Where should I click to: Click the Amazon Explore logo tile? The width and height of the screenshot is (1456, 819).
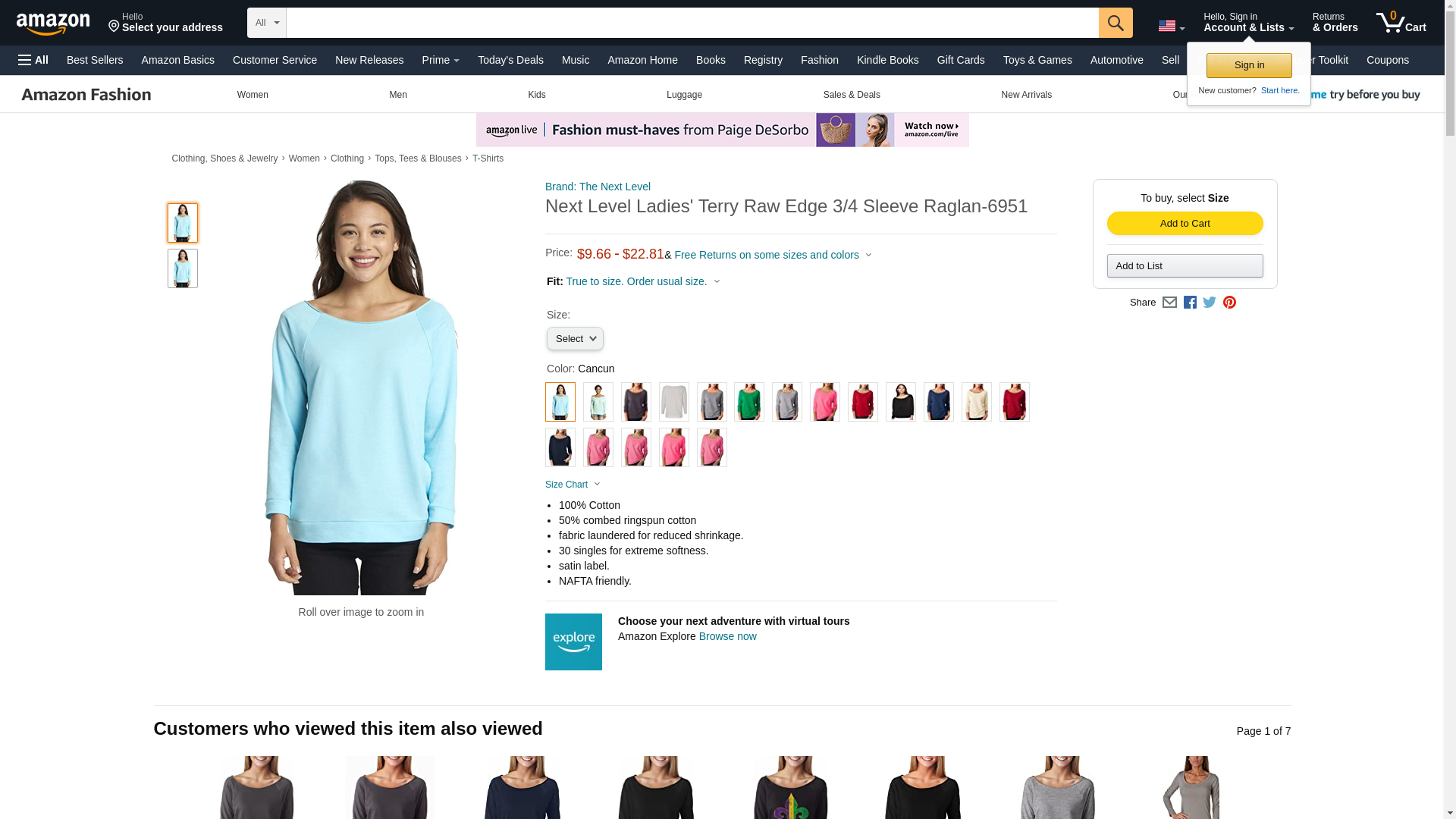pyautogui.click(x=573, y=642)
